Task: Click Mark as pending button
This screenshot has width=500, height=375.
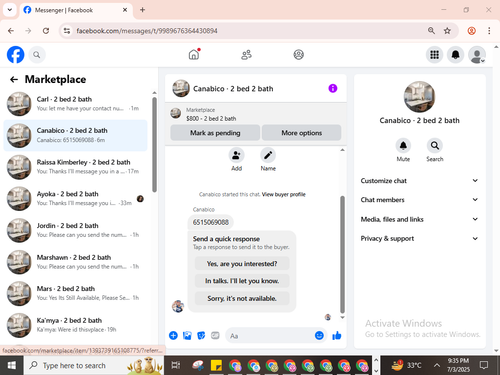Action: pos(215,133)
